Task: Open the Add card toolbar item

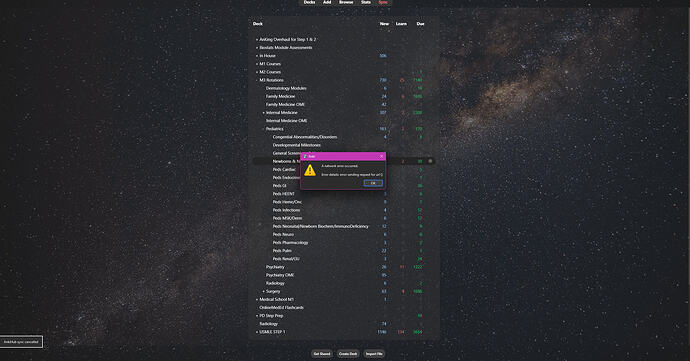Action: 327,2
